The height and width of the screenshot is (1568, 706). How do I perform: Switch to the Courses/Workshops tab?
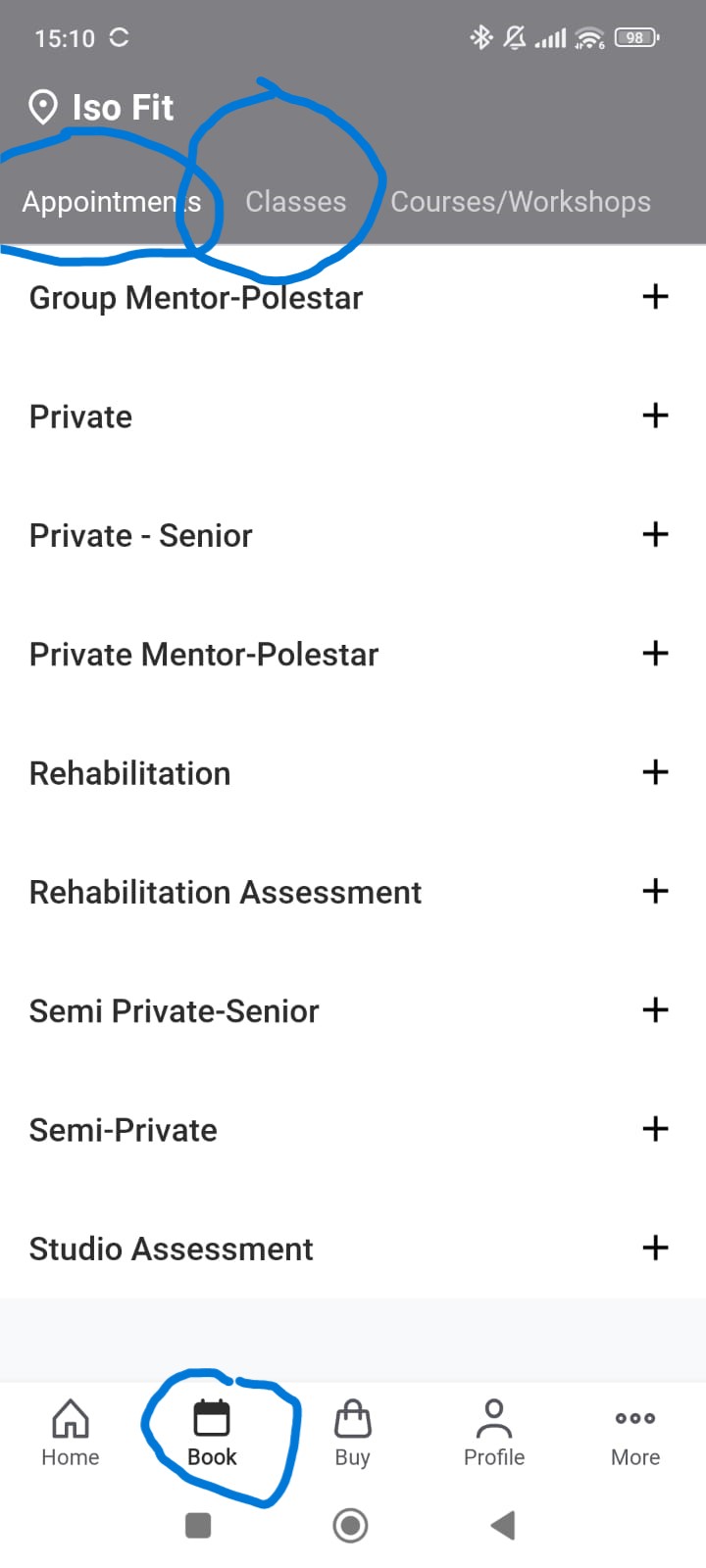[521, 202]
